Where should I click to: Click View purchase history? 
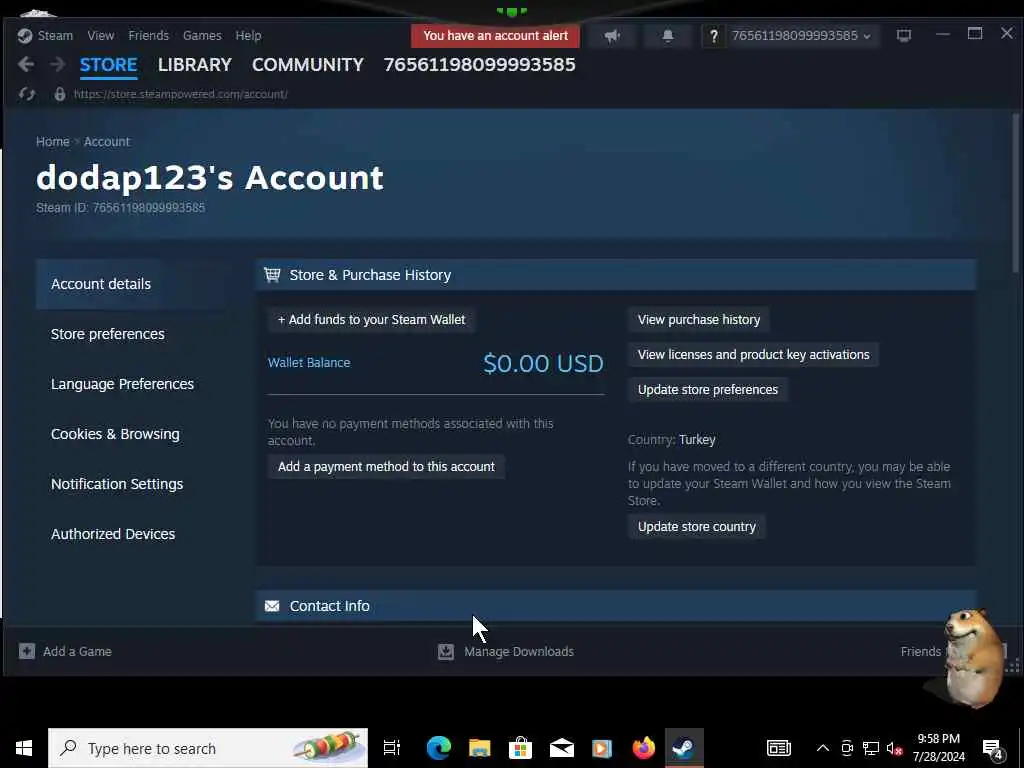(699, 319)
